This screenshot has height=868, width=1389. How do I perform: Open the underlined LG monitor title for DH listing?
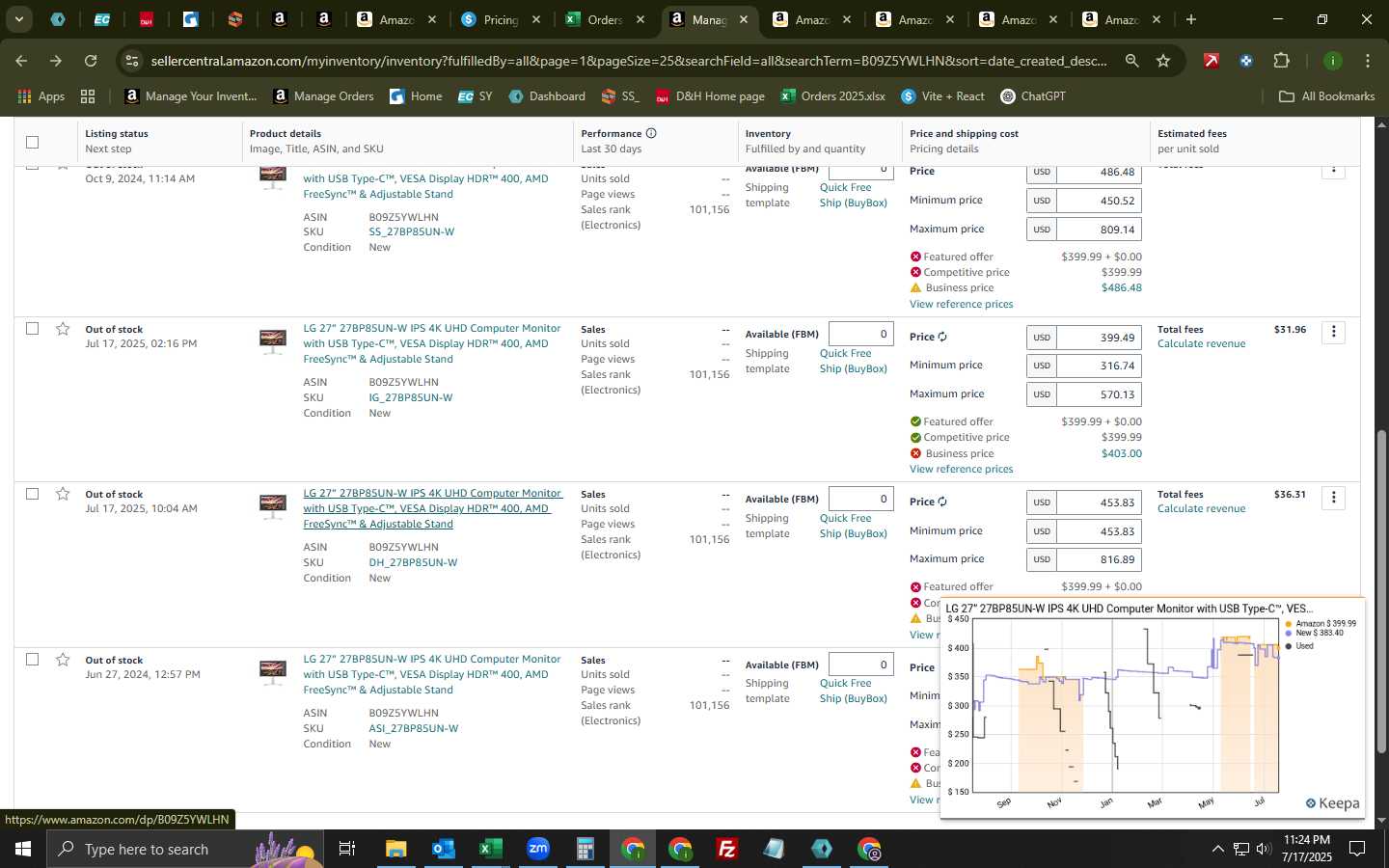[x=432, y=508]
